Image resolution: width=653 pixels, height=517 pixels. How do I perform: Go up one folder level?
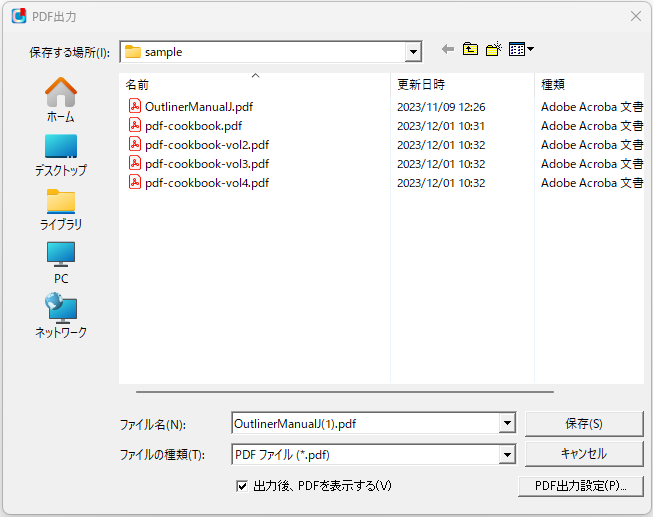point(470,49)
